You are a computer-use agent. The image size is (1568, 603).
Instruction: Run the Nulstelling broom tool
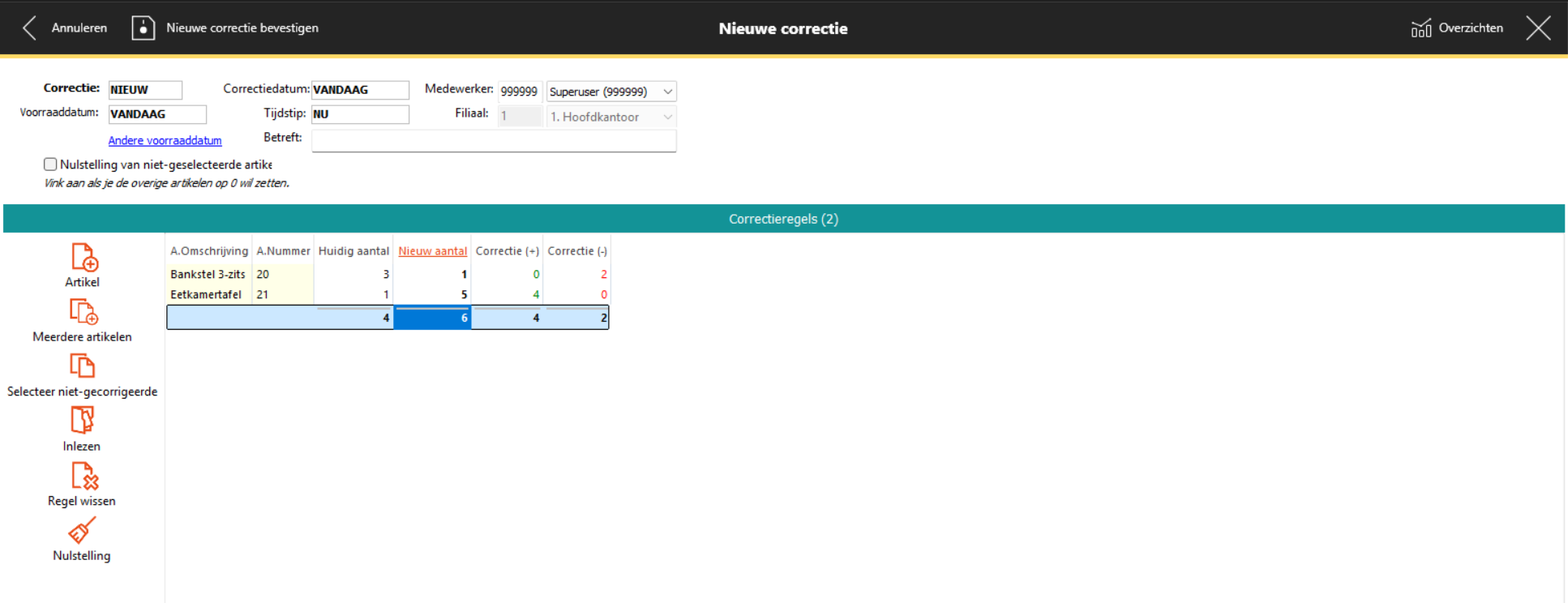pyautogui.click(x=82, y=531)
